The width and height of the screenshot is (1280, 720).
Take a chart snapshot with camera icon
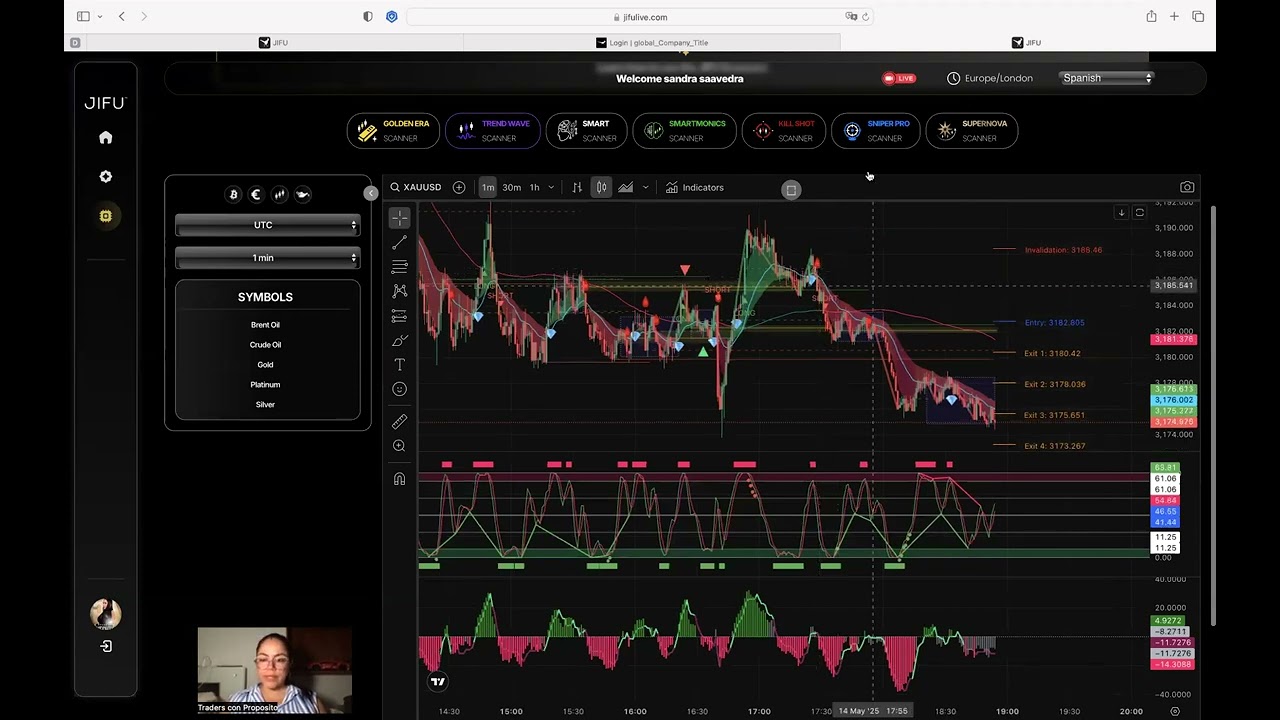(x=1187, y=187)
